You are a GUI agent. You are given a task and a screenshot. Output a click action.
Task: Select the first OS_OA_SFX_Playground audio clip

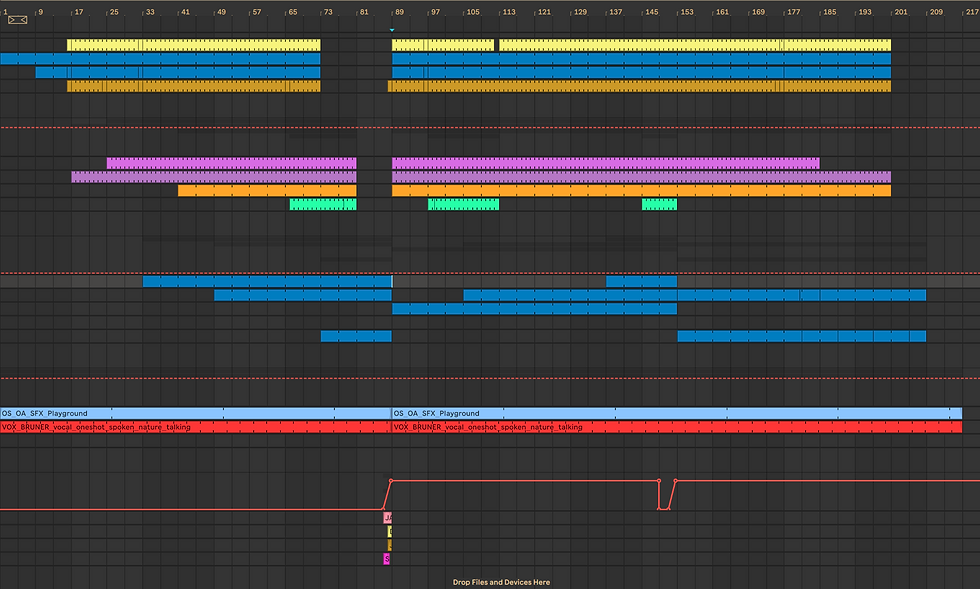click(196, 413)
